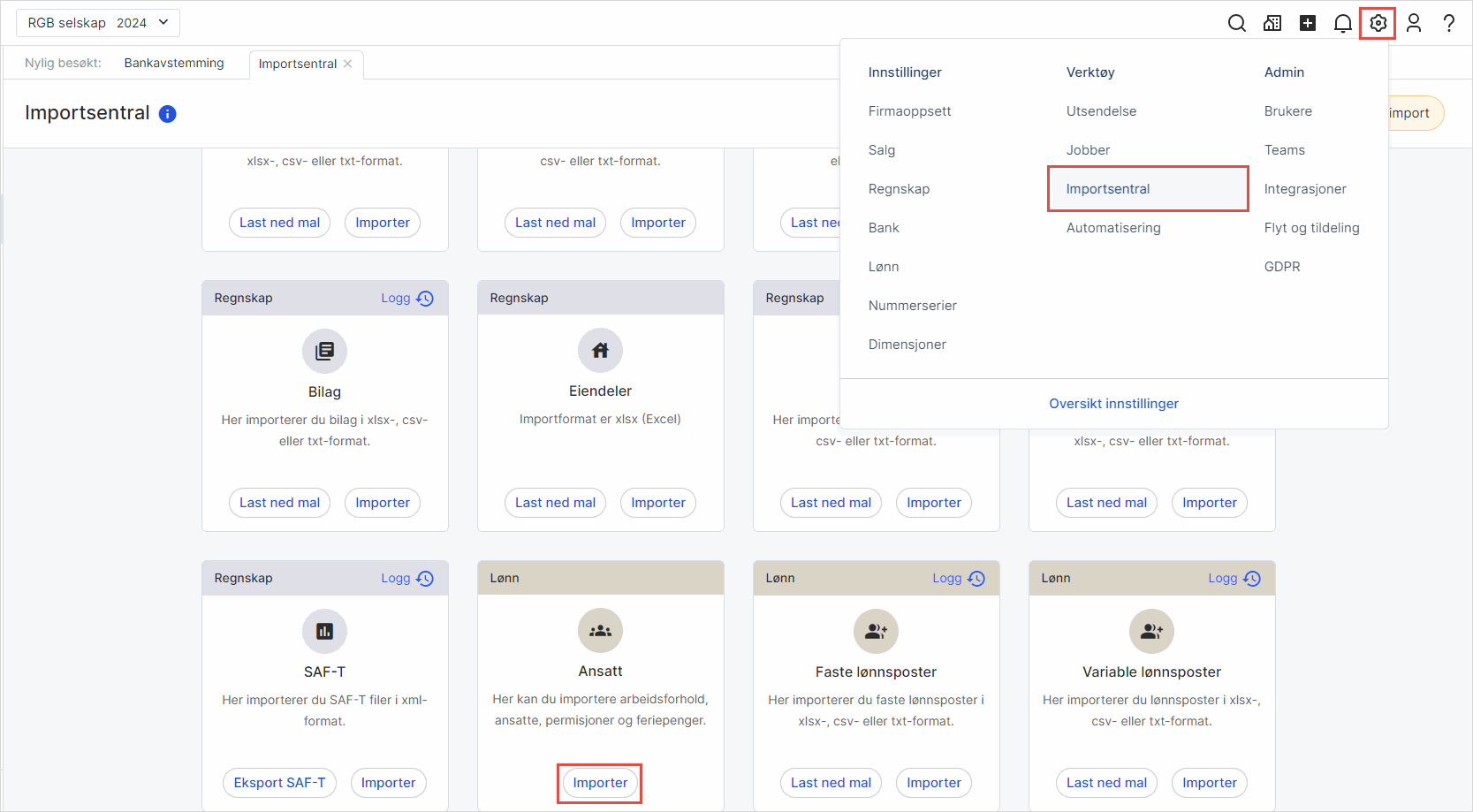Image resolution: width=1473 pixels, height=812 pixels.
Task: Click the search magnifier icon
Action: pos(1237,23)
